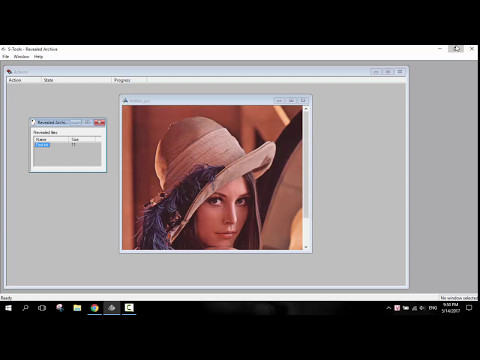Click the S-Tools taskbar icon
The height and width of the screenshot is (360, 480).
click(x=112, y=308)
